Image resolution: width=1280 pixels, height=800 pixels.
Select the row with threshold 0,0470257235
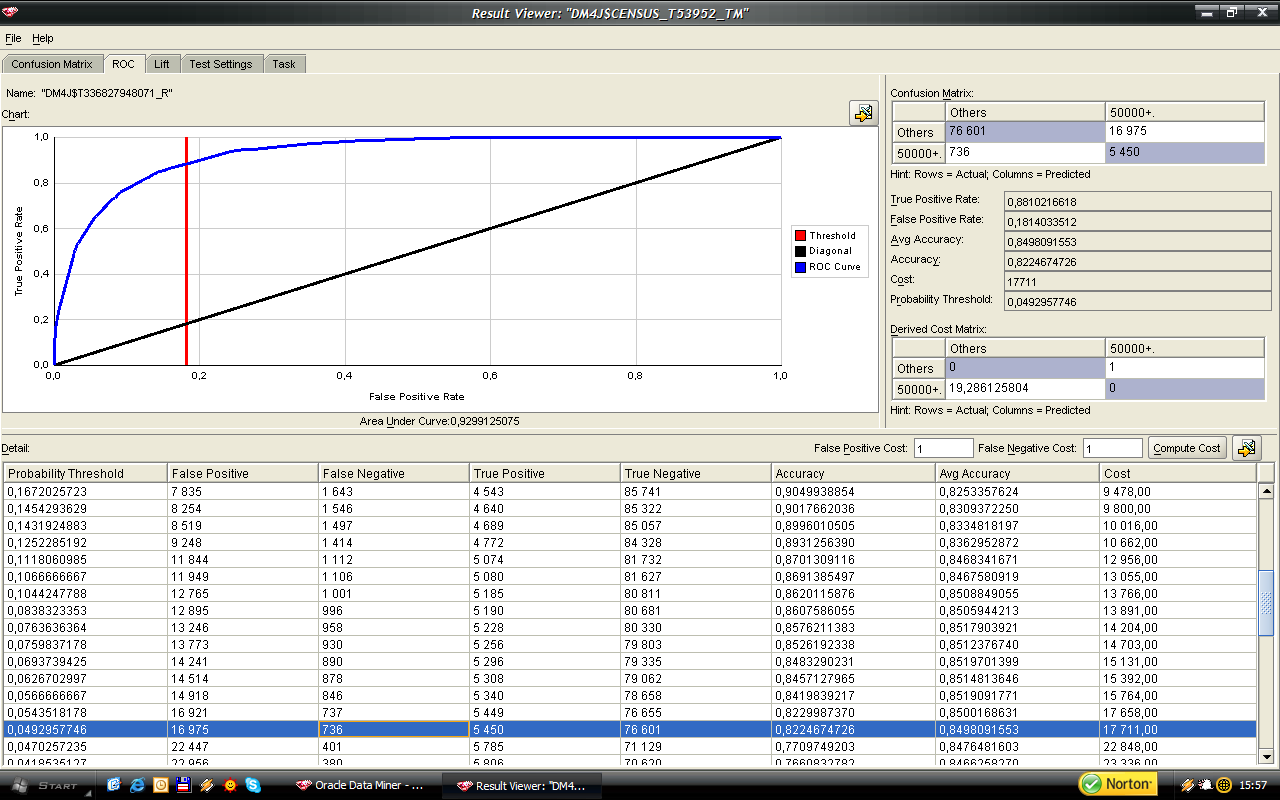click(630, 746)
